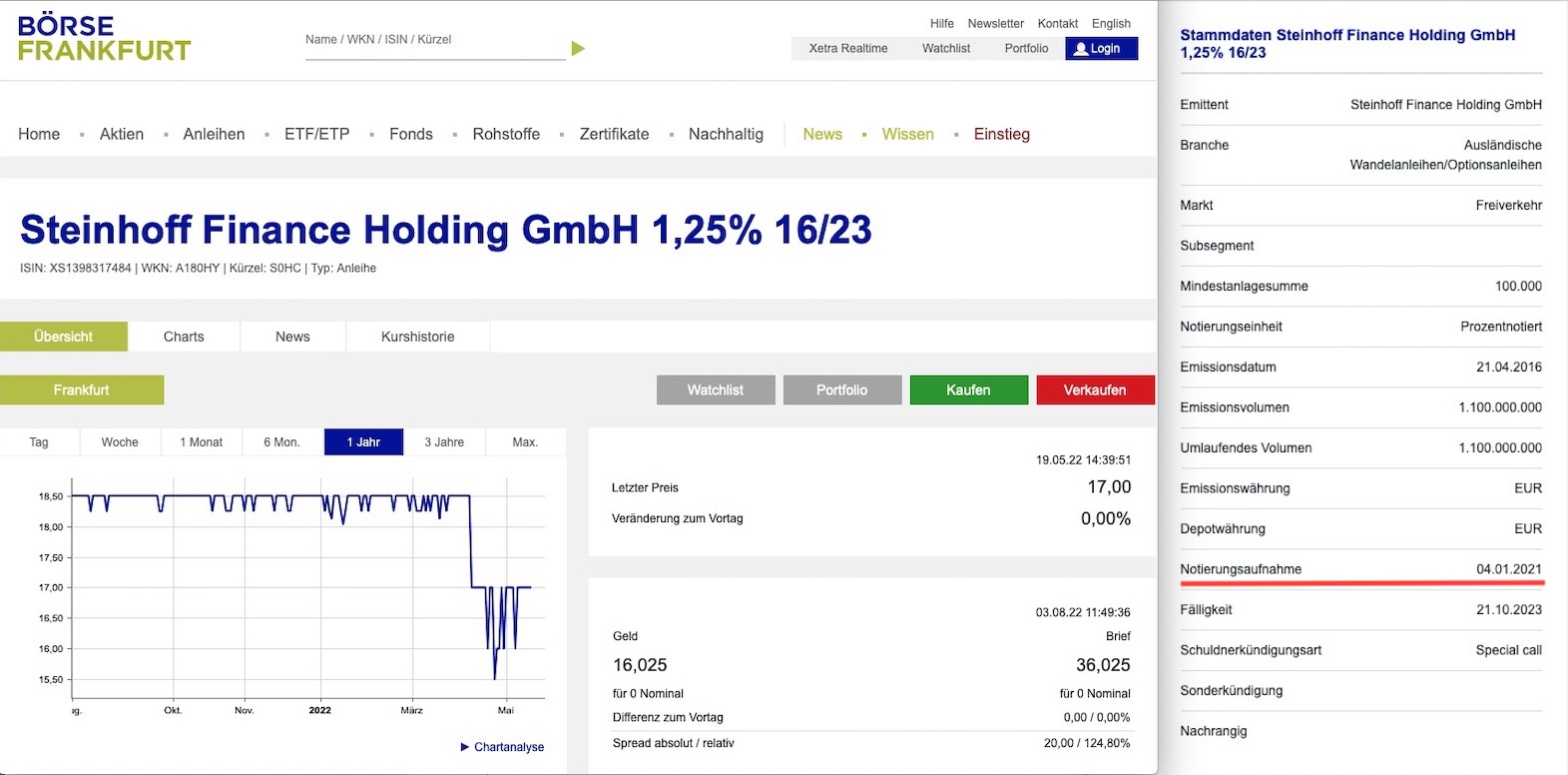Go to Home menu item

click(x=39, y=134)
